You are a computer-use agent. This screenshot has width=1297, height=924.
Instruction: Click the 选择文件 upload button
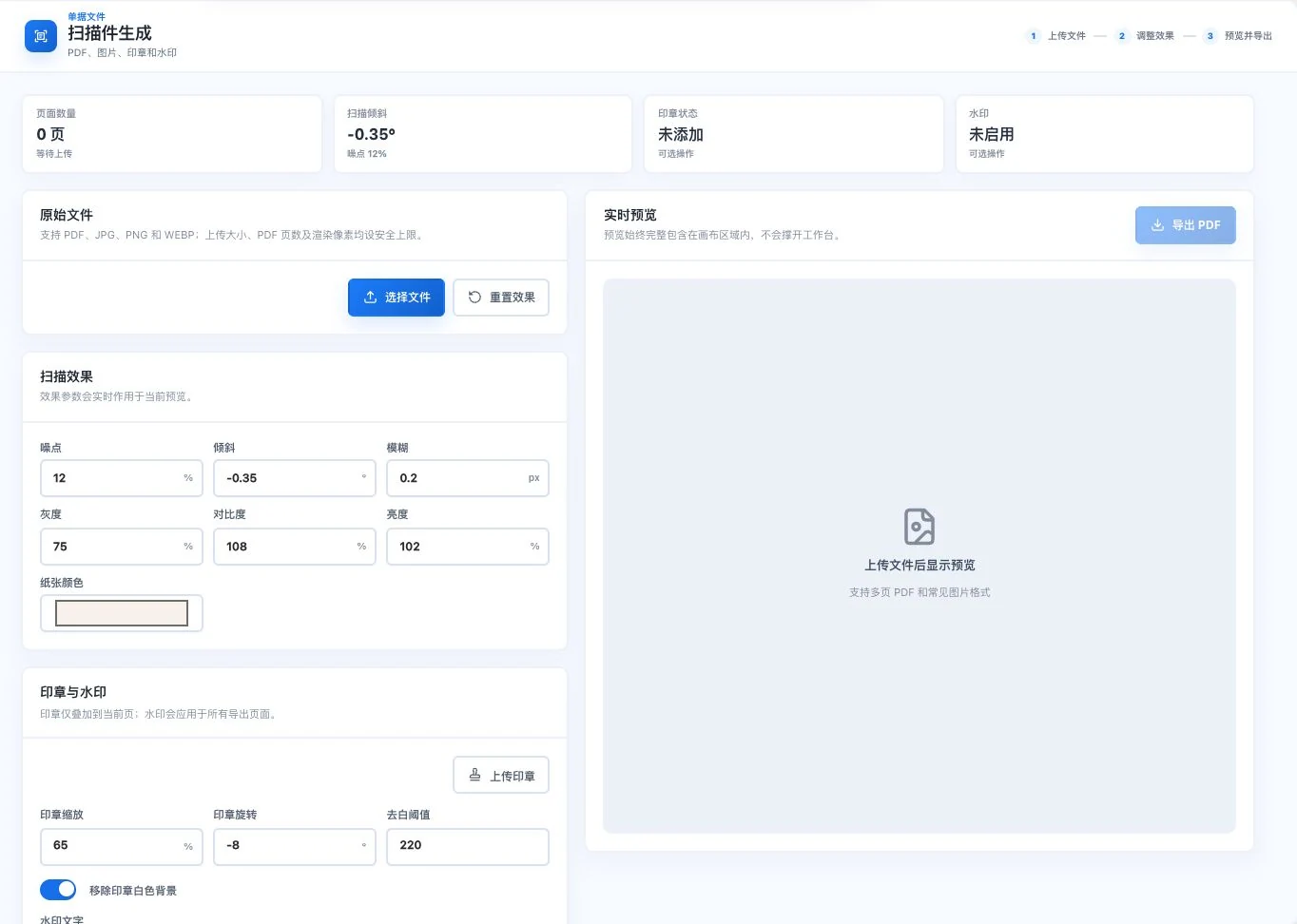(397, 298)
